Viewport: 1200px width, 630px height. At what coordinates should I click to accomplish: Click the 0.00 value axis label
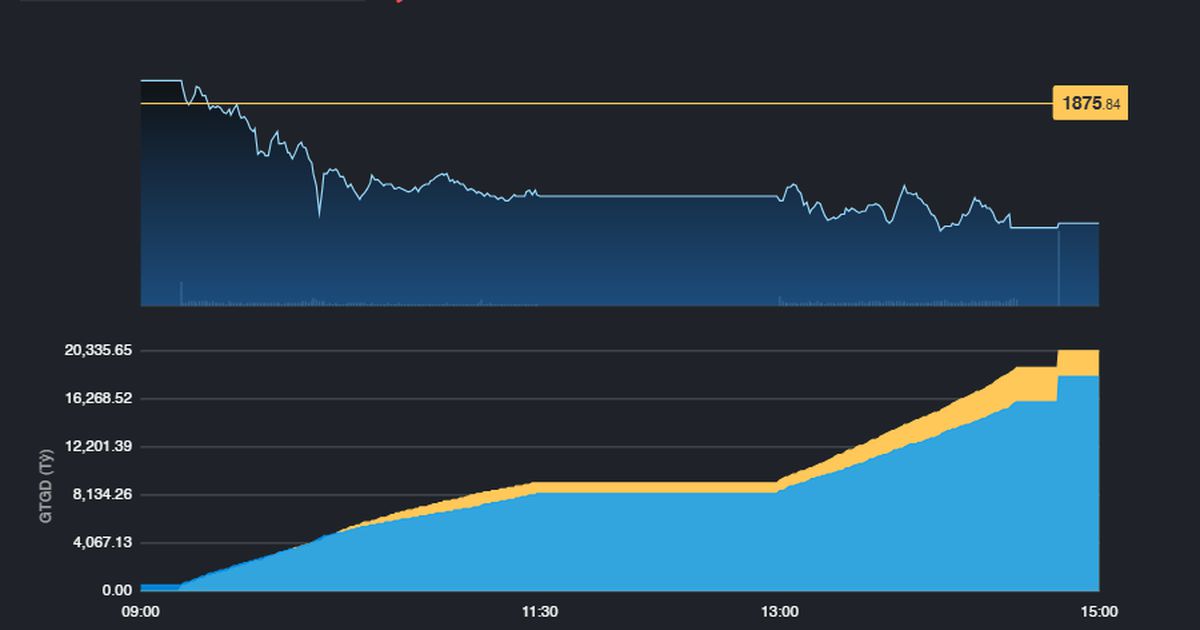point(113,591)
